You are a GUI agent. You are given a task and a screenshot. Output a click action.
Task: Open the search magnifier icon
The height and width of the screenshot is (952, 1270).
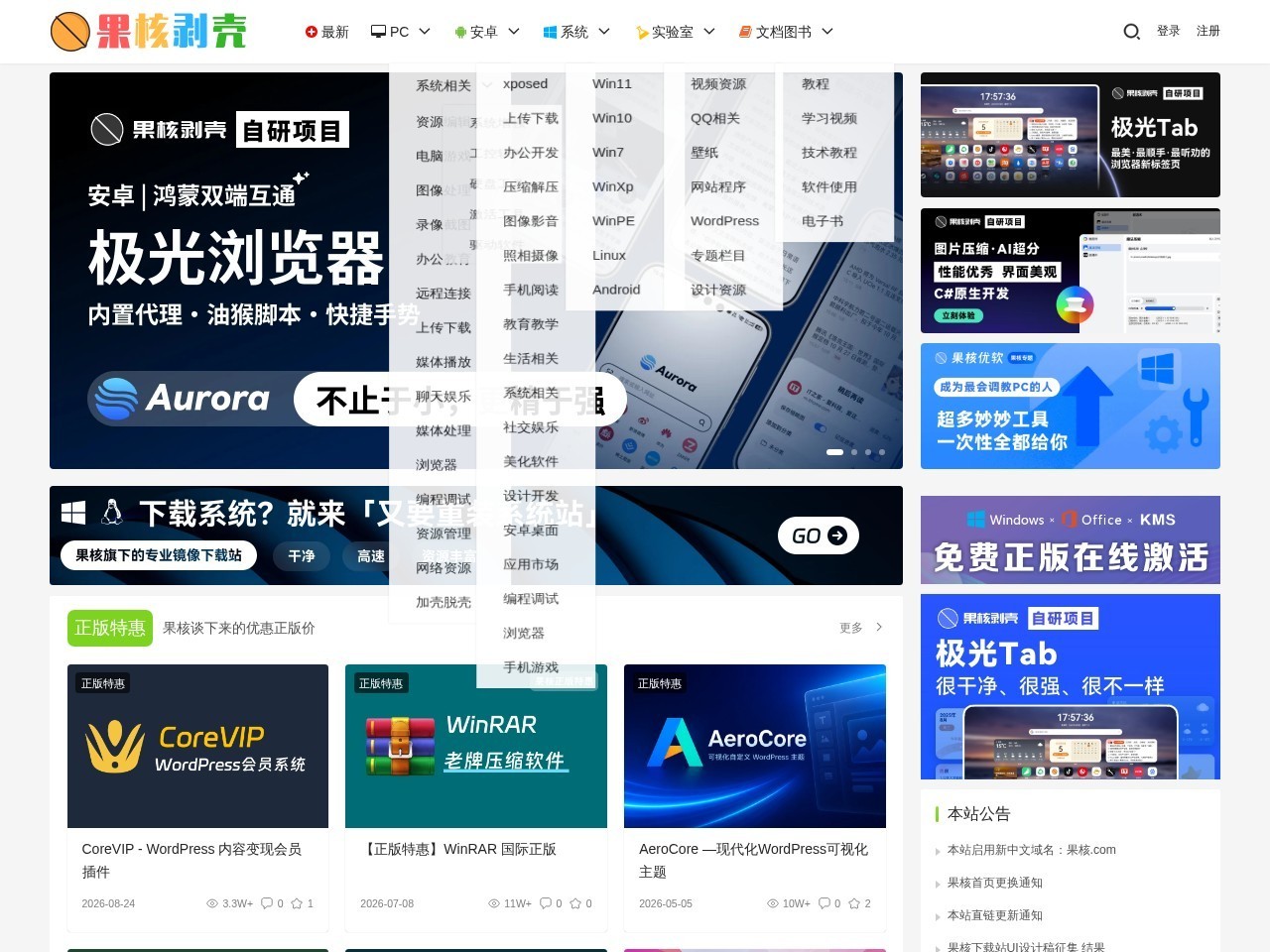tap(1131, 32)
